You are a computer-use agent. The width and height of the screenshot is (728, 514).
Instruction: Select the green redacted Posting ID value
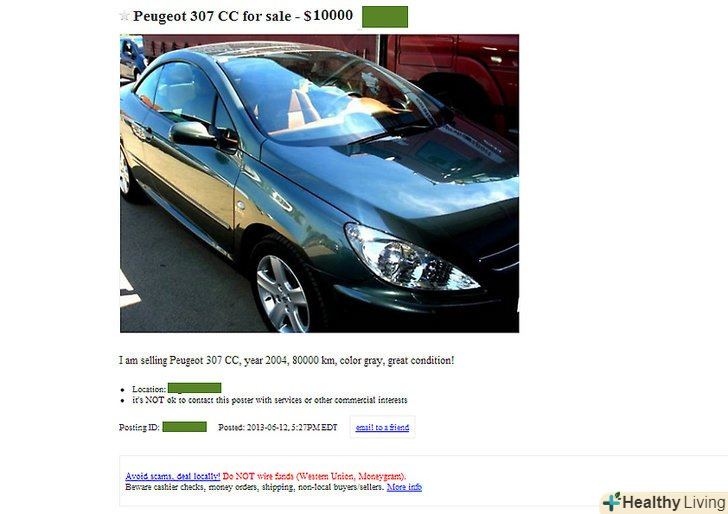pos(184,427)
